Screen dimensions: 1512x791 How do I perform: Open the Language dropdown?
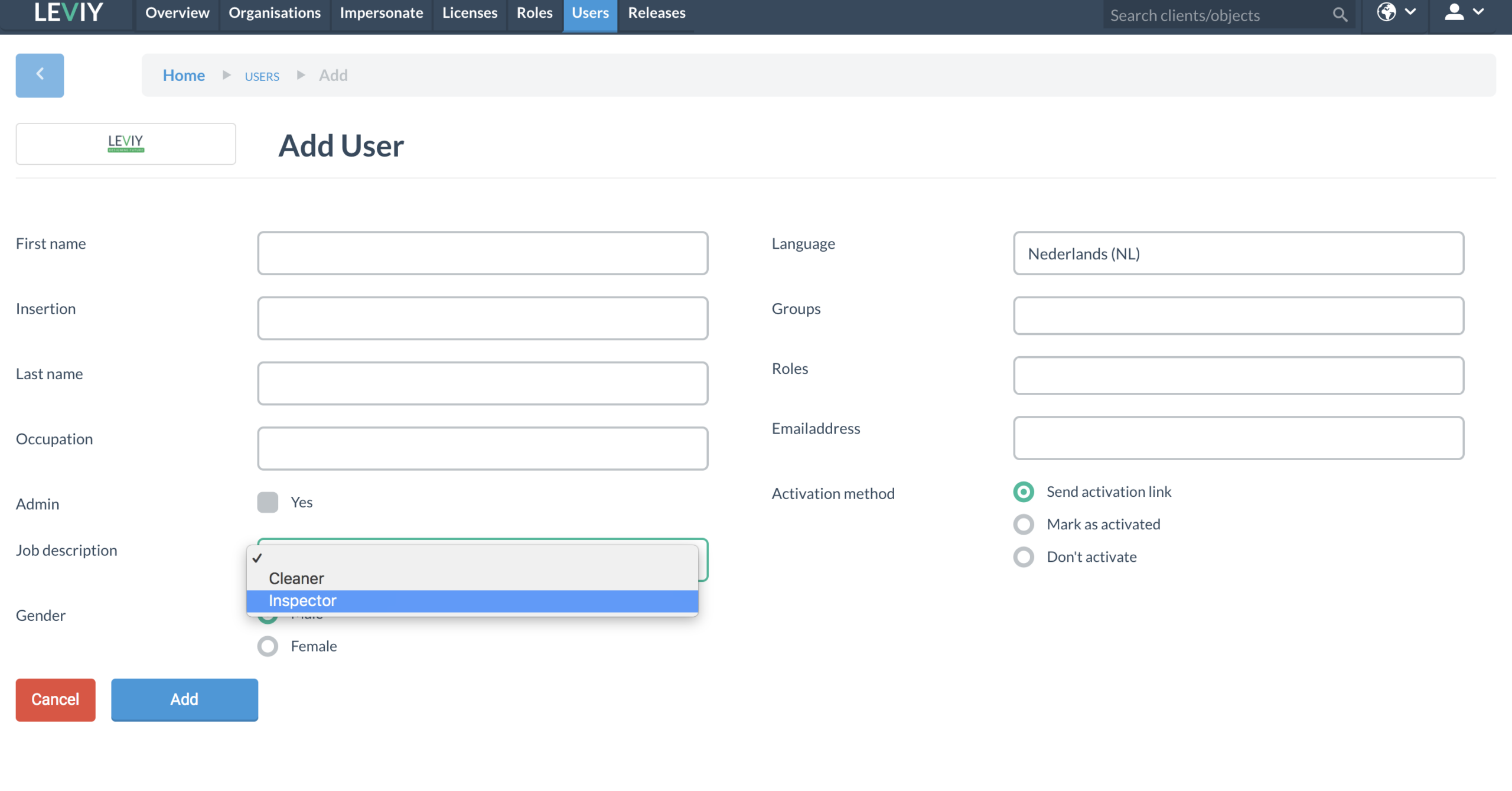pos(1239,253)
